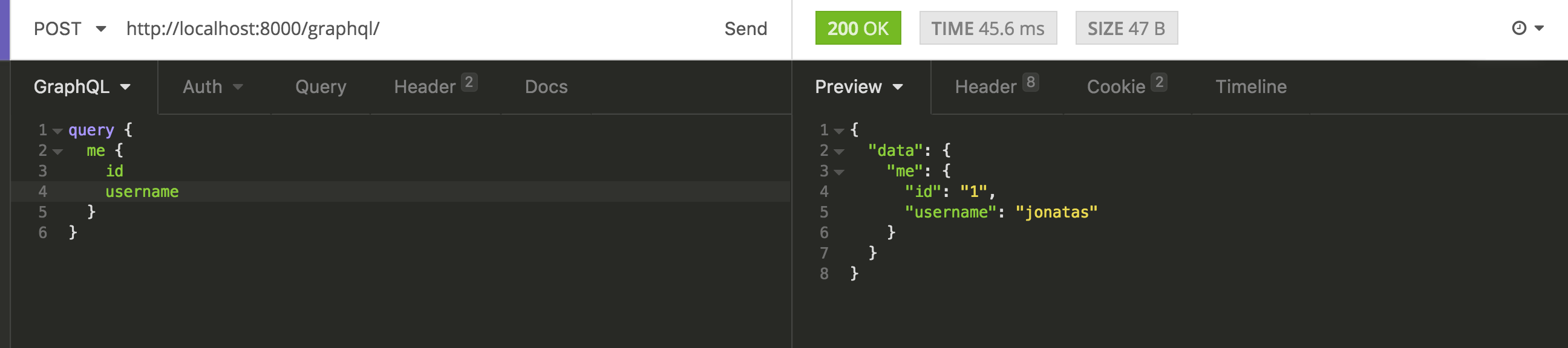
Task: Open the POST method dropdown
Action: (70, 28)
